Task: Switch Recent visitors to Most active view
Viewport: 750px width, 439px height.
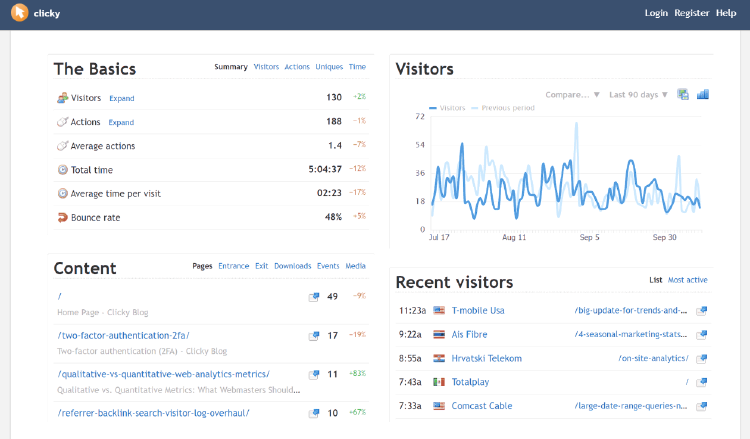Action: 687,280
